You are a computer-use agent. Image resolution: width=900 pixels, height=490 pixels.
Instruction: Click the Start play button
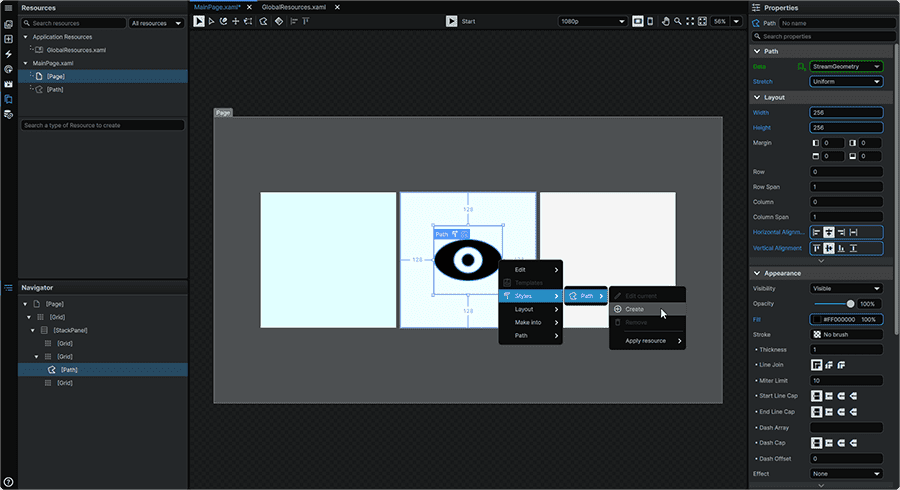(x=452, y=21)
